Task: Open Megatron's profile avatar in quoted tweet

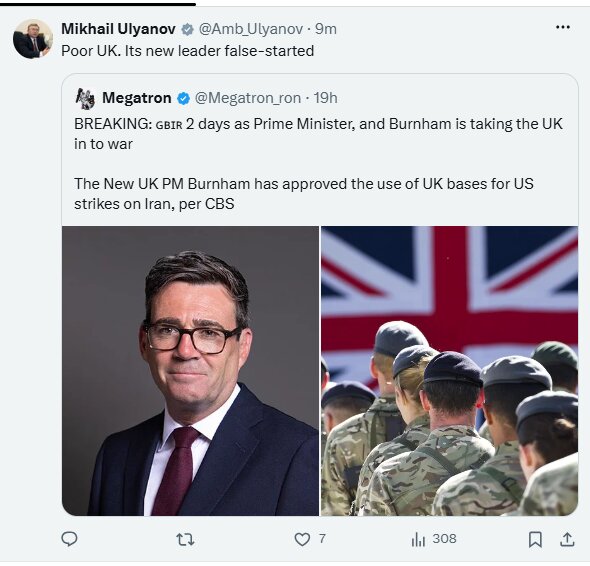Action: [x=85, y=99]
